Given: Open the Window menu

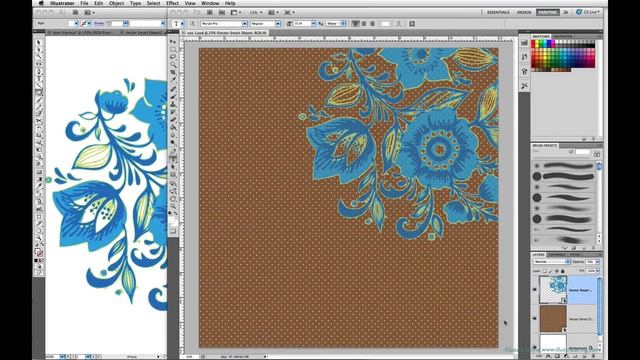Looking at the screenshot, I should coord(210,3).
